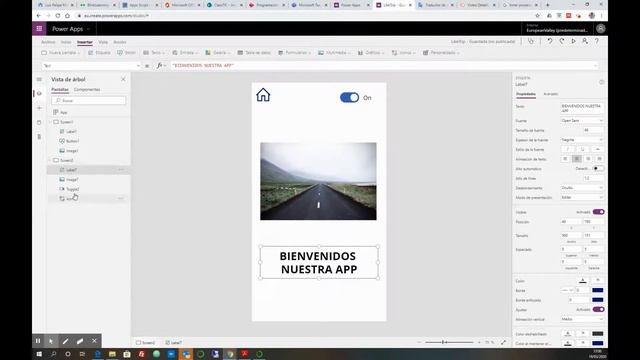Open the Inicio ribbon tab
The image size is (640, 360).
pos(66,42)
